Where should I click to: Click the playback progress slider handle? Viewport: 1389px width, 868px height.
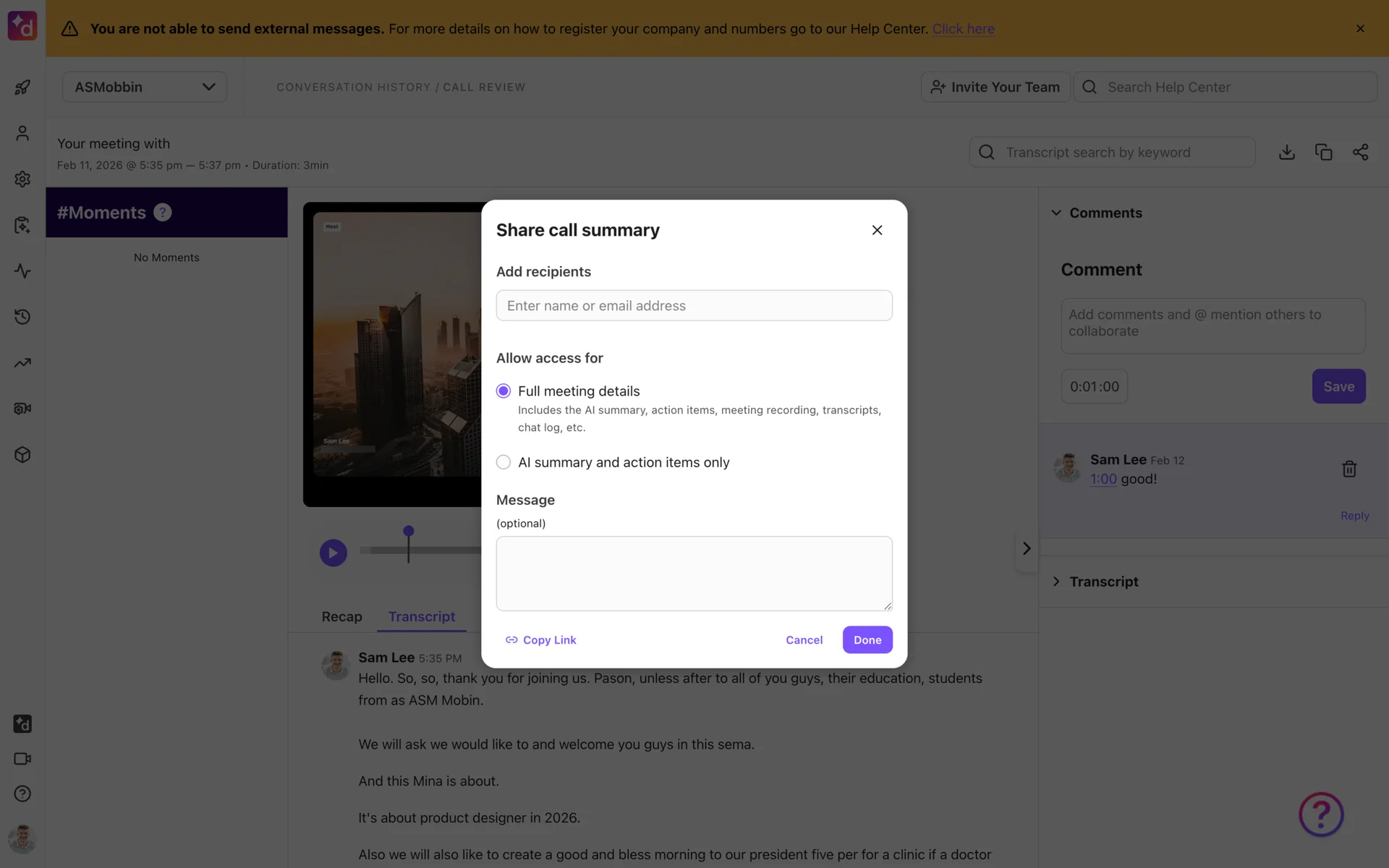point(409,532)
